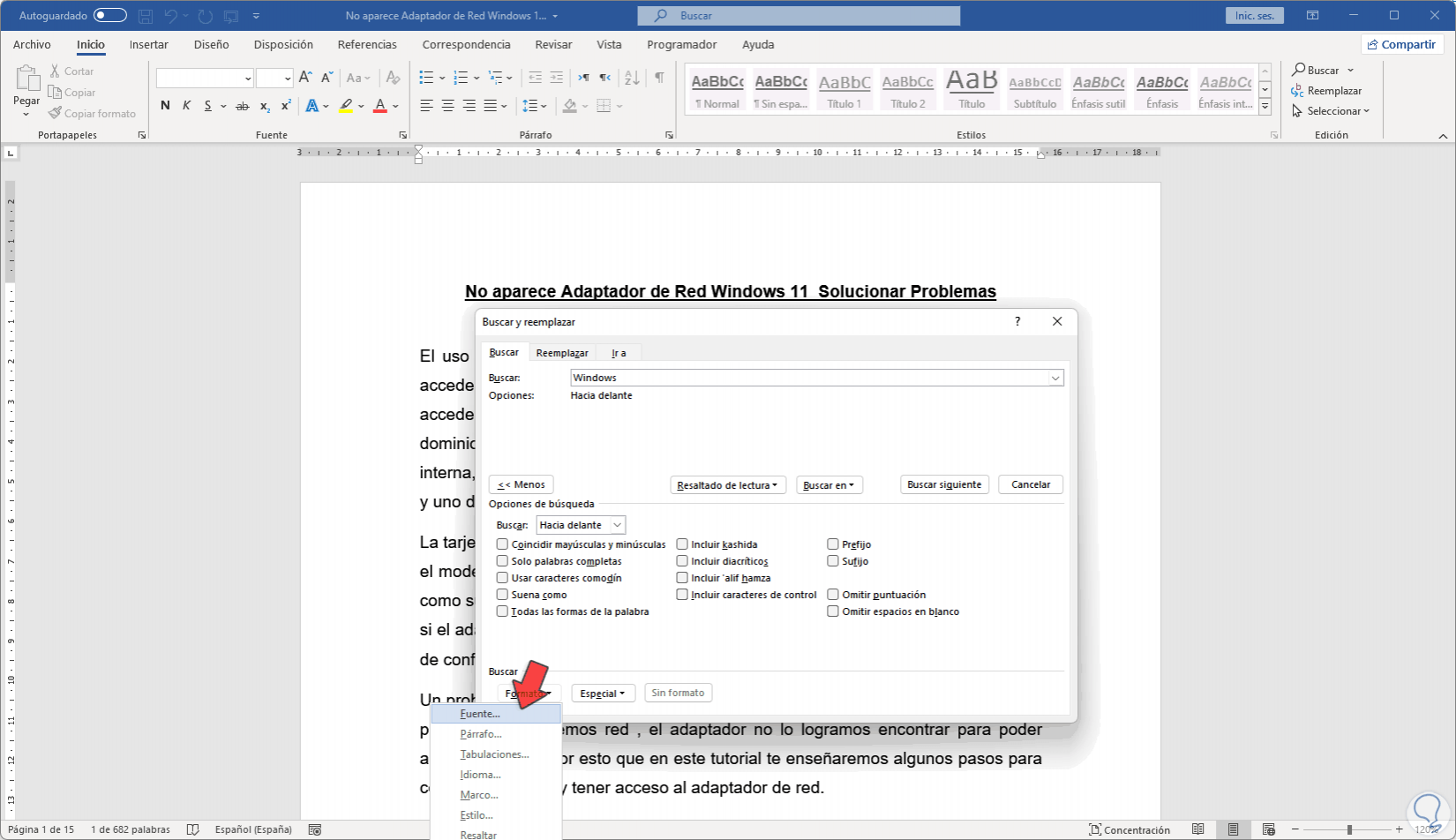The image size is (1456, 840).
Task: Collapse options with the << Menos button
Action: click(522, 484)
